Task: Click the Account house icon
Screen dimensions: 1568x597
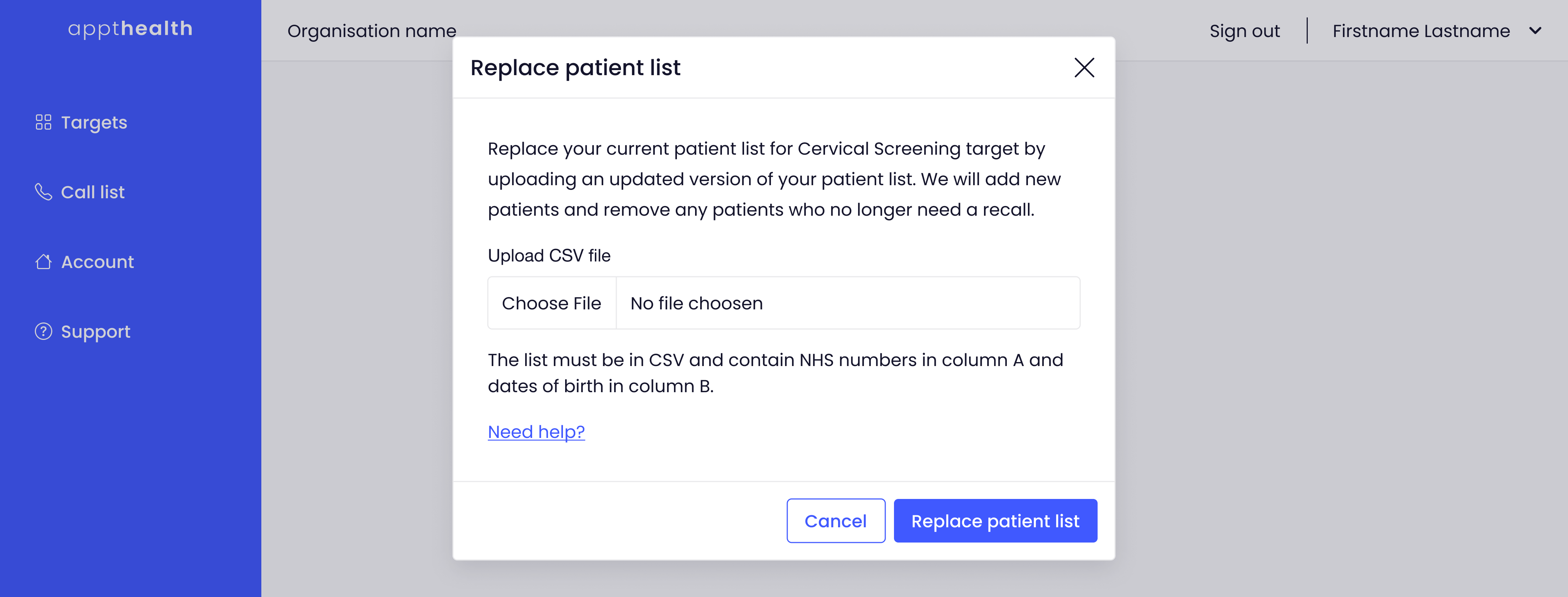Action: point(43,261)
